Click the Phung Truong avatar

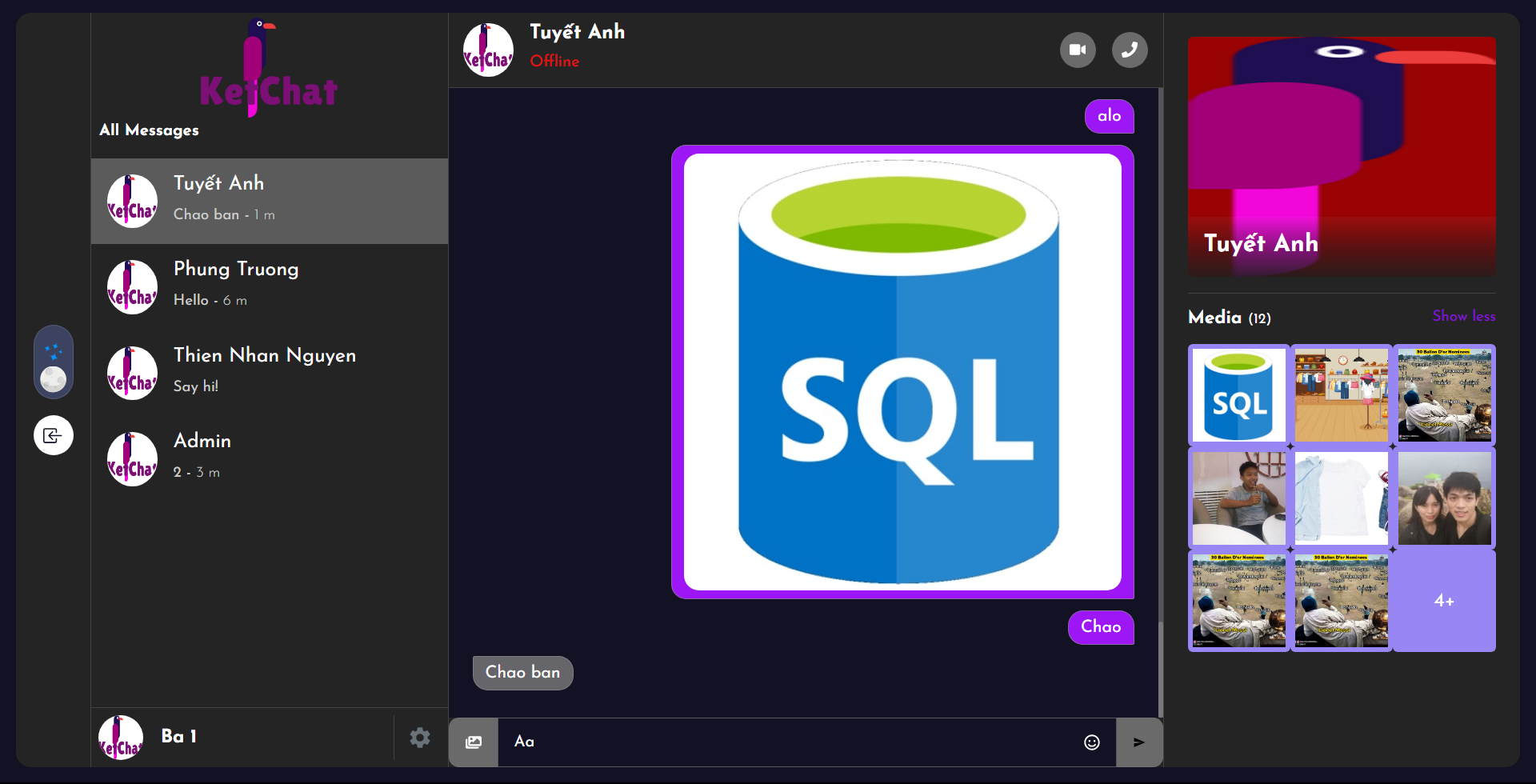(x=133, y=287)
